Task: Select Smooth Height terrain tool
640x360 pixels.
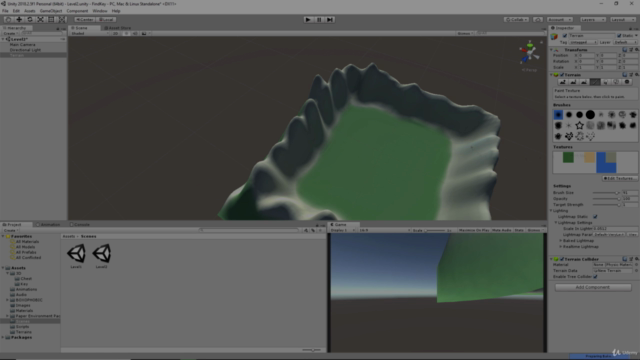Action: 584,82
